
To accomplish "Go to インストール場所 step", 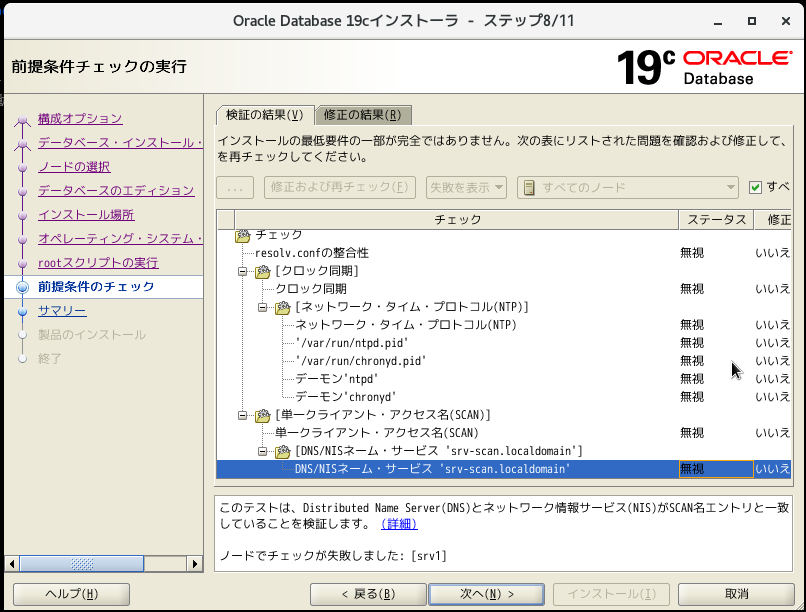I will 86,215.
